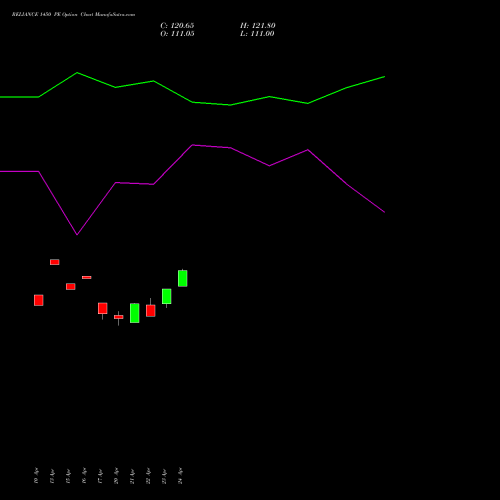Click the 20 Apr date axis label
Screen dimensions: 500x500
(x=116, y=476)
